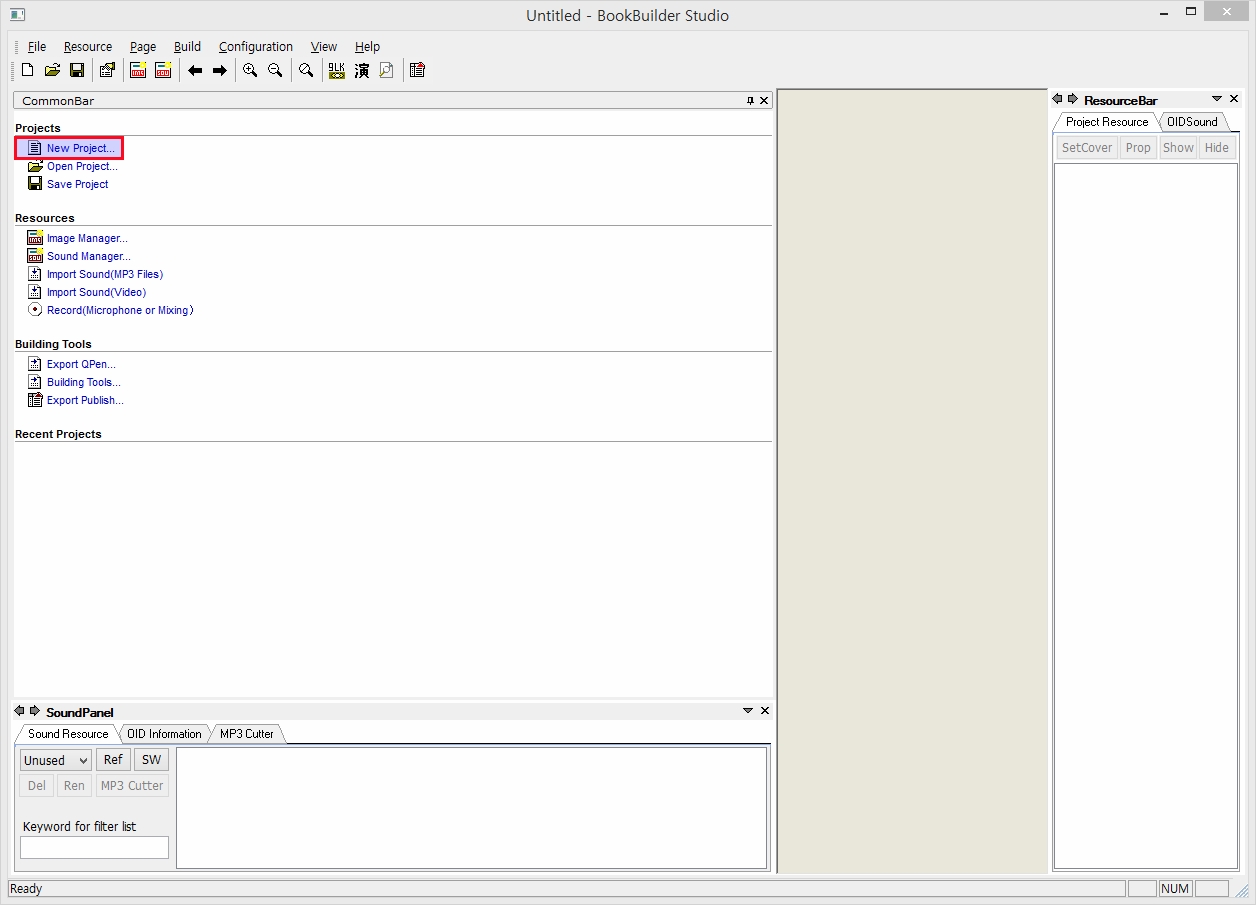This screenshot has height=905, width=1256.
Task: Click the disk icon beside Save Project
Action: click(x=35, y=184)
